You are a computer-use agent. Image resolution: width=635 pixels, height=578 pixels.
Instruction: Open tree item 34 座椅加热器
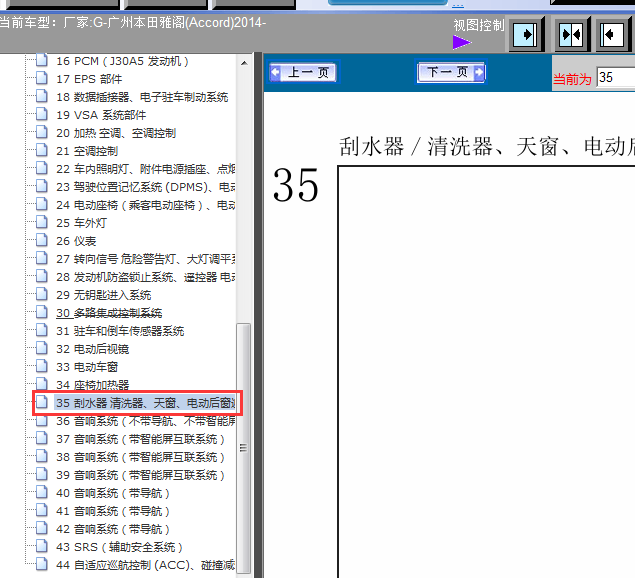[93, 385]
